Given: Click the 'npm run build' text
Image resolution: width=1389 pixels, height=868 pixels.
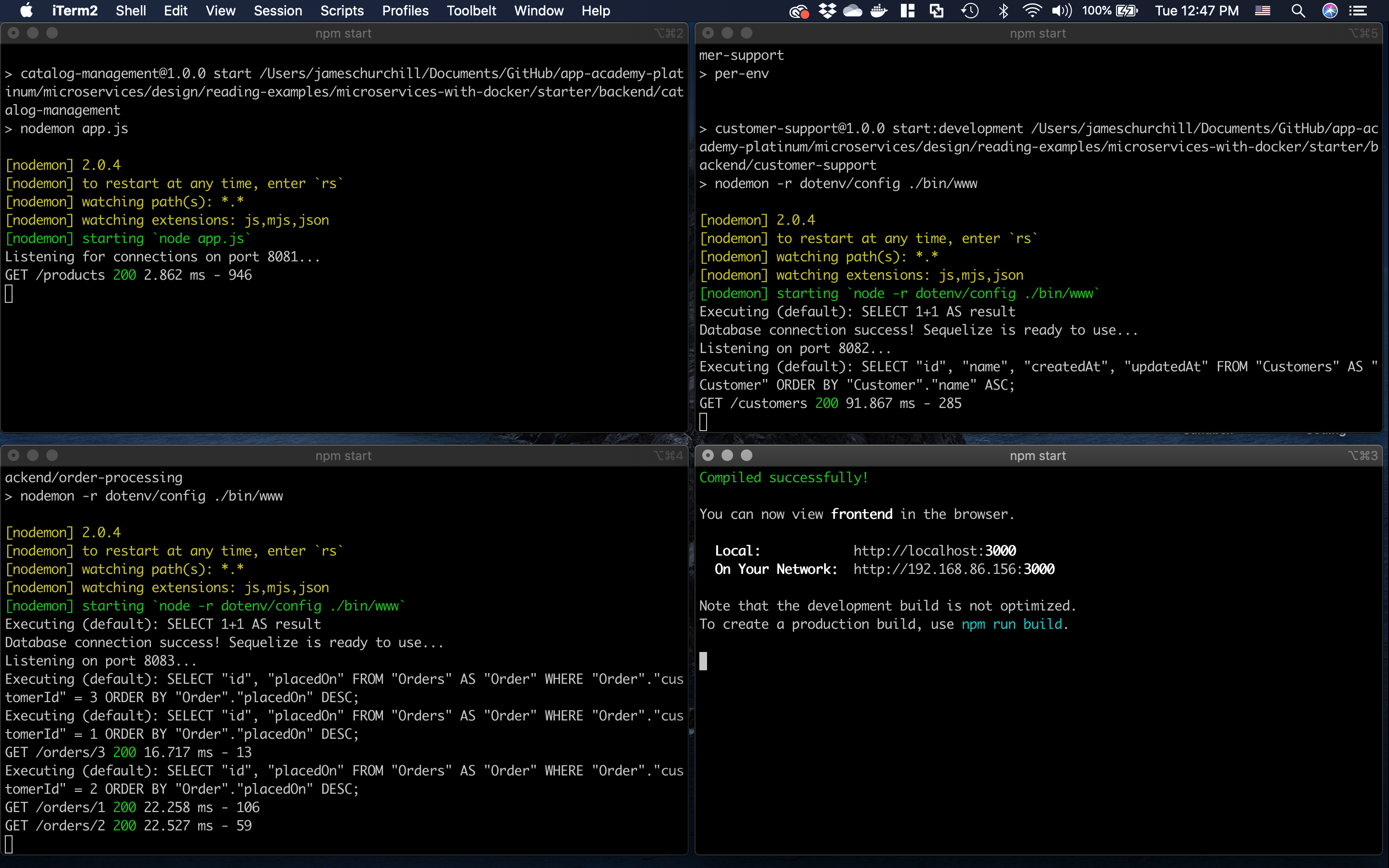Looking at the screenshot, I should coord(1012,624).
